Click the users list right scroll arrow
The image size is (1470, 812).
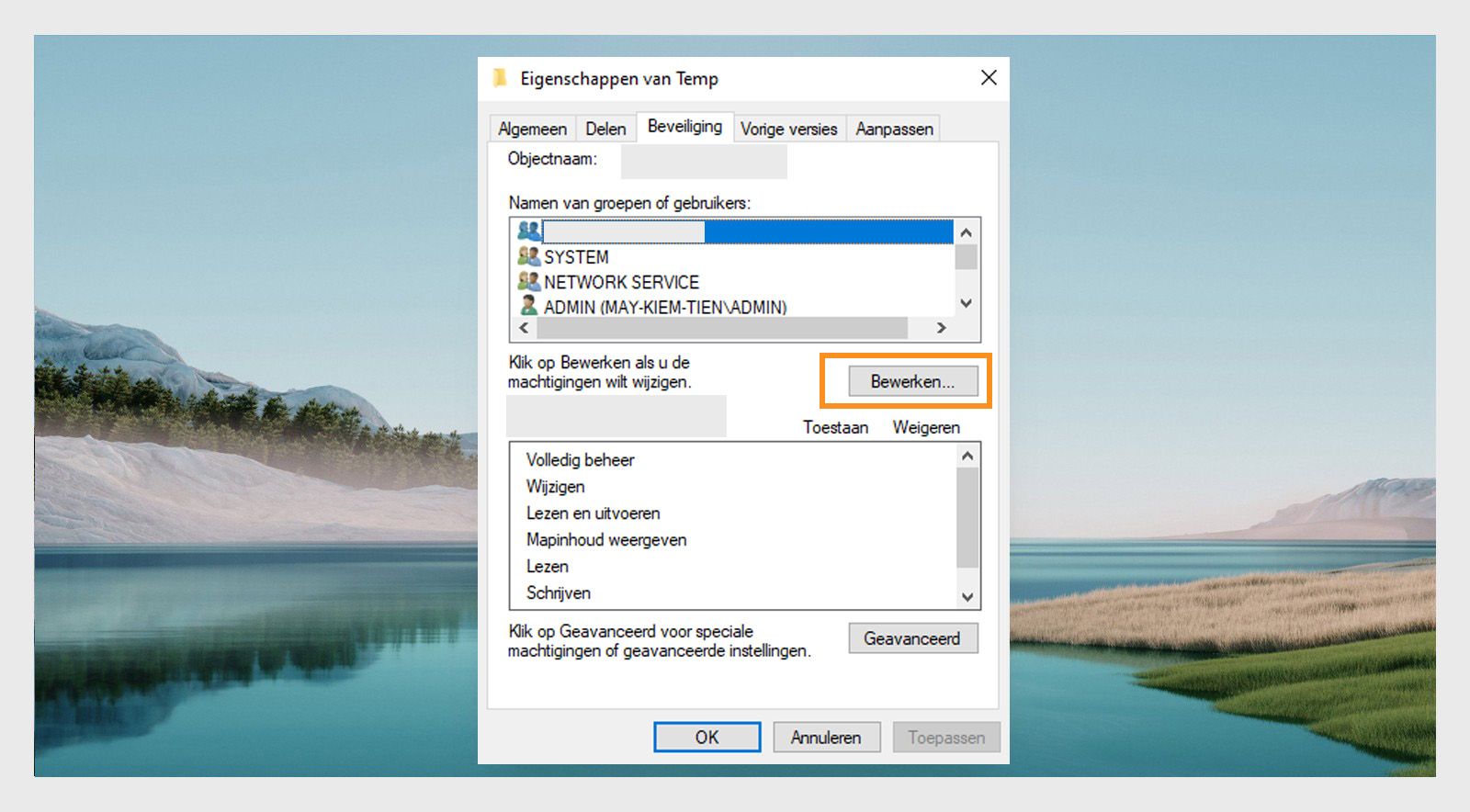click(x=941, y=328)
